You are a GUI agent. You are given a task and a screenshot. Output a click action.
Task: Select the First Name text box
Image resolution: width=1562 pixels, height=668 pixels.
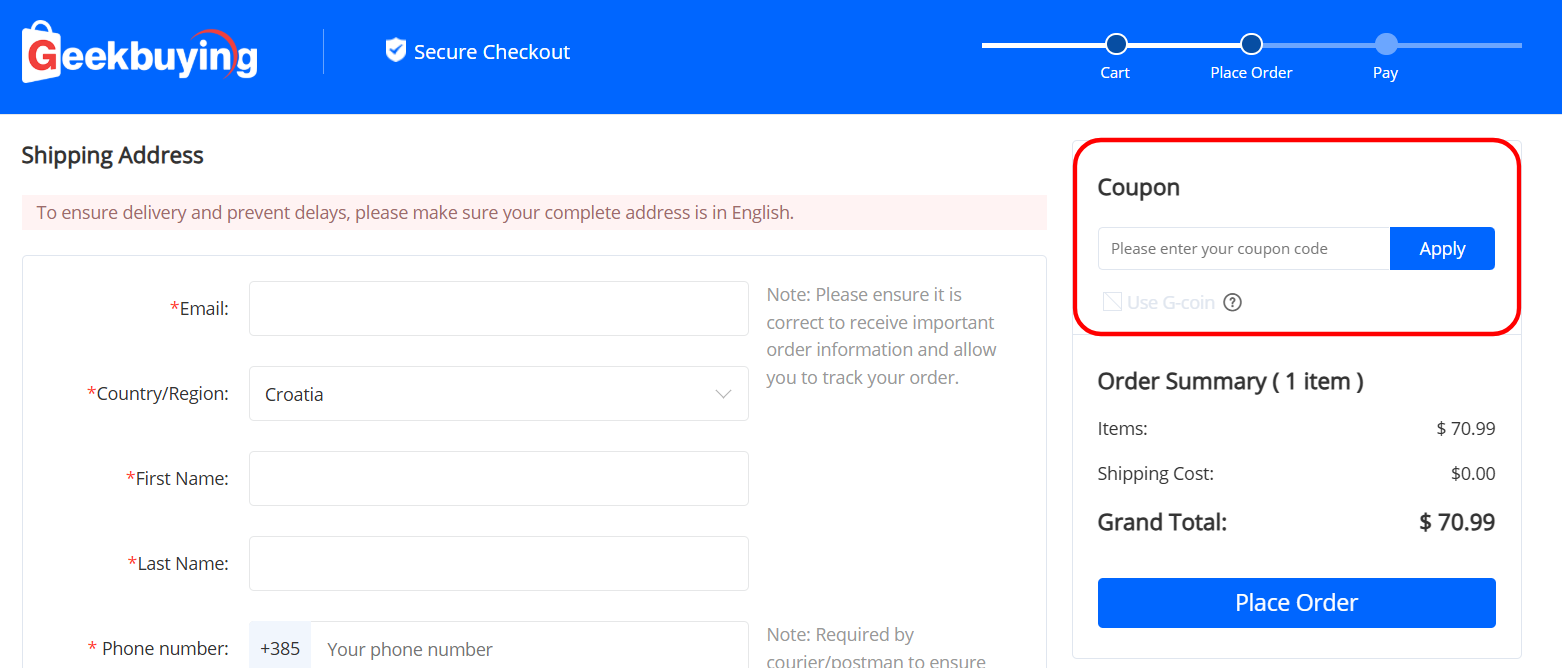pyautogui.click(x=498, y=479)
